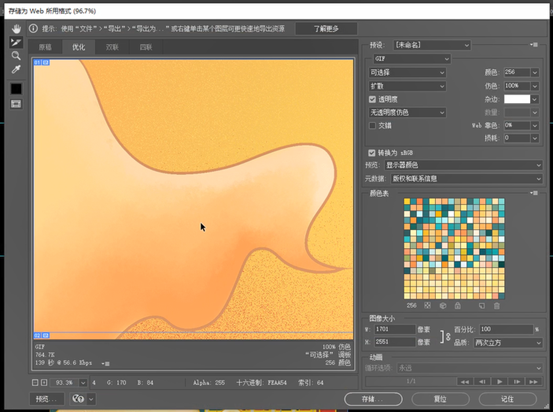Select the Eyedropper tool
Image resolution: width=553 pixels, height=412 pixels.
(x=16, y=69)
